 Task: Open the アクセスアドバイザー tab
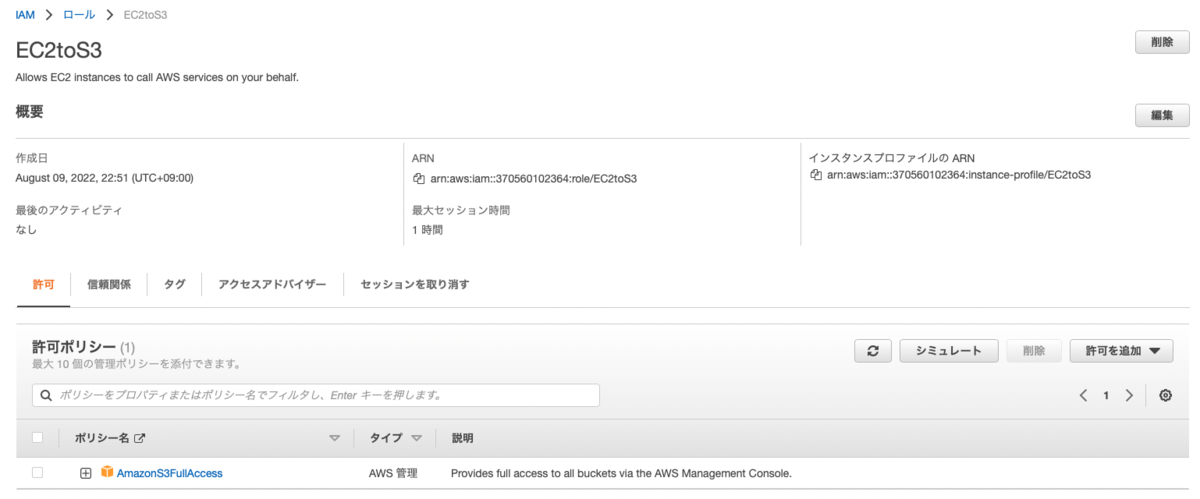(x=272, y=284)
